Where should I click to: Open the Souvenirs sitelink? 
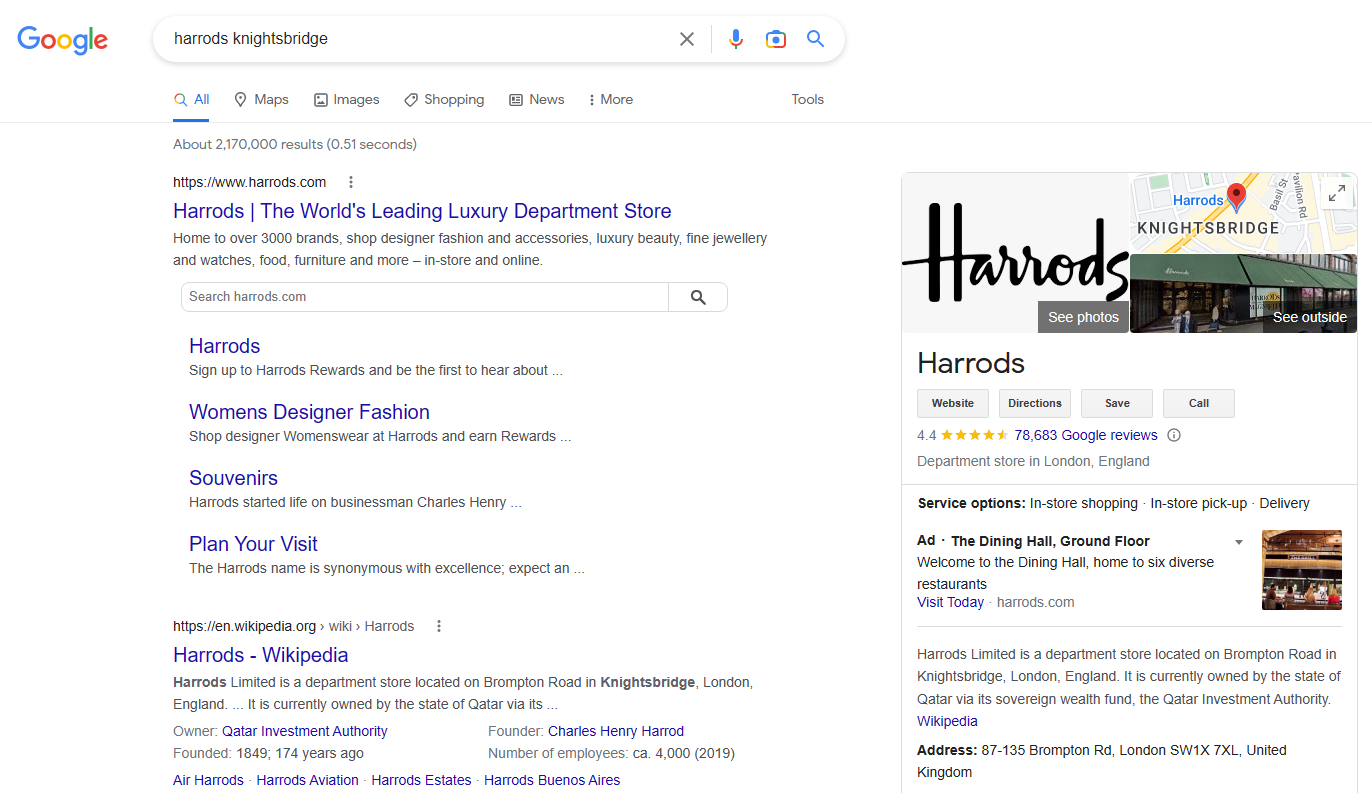pyautogui.click(x=233, y=478)
